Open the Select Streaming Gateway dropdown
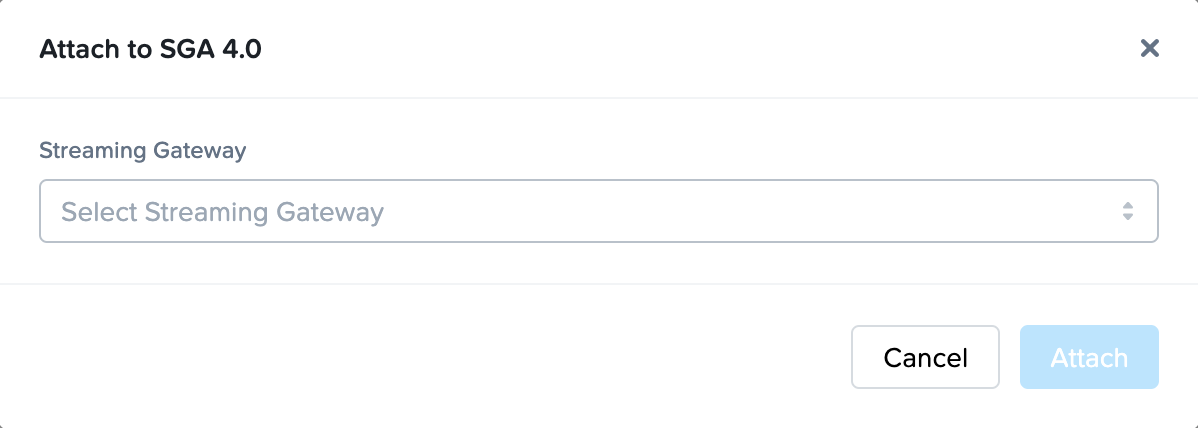Image resolution: width=1198 pixels, height=428 pixels. pyautogui.click(x=598, y=211)
